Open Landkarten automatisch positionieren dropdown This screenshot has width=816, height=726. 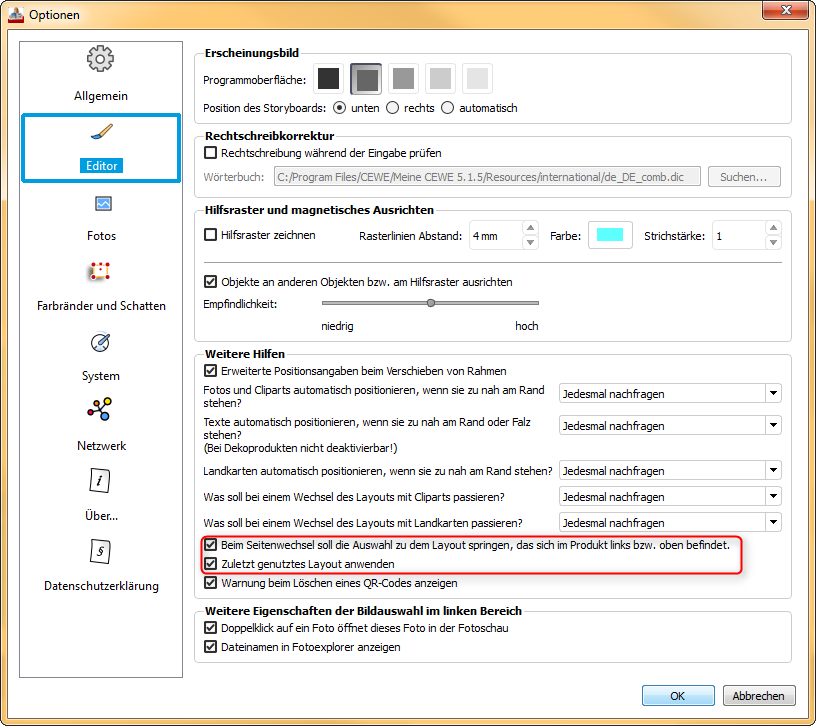click(x=670, y=470)
